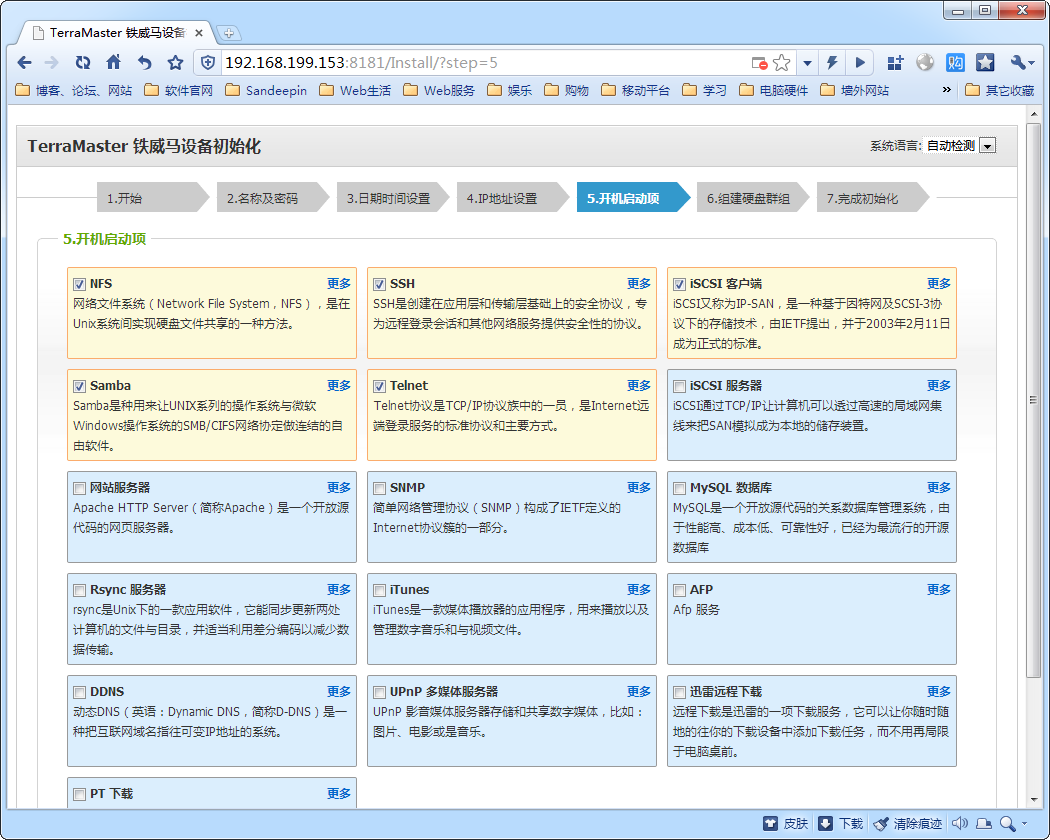The height and width of the screenshot is (840, 1050).
Task: Click 更多 link in the Samba box
Action: coord(339,386)
